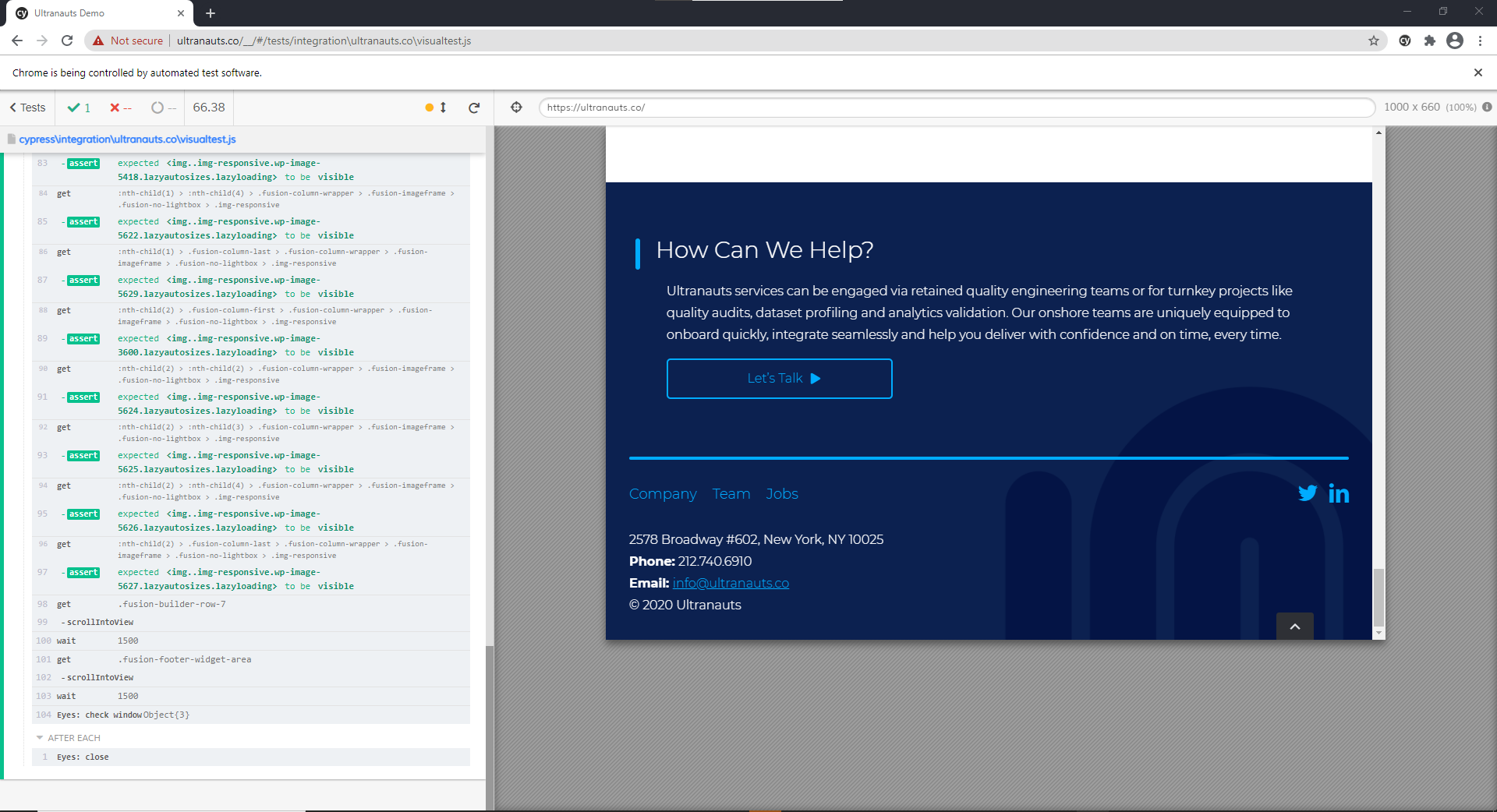Select scrollIntoView command row 99
The height and width of the screenshot is (812, 1497).
tap(251, 622)
